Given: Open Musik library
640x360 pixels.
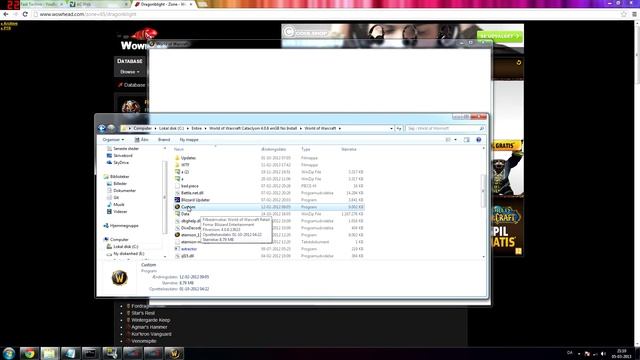Looking at the screenshot, I should 119,204.
